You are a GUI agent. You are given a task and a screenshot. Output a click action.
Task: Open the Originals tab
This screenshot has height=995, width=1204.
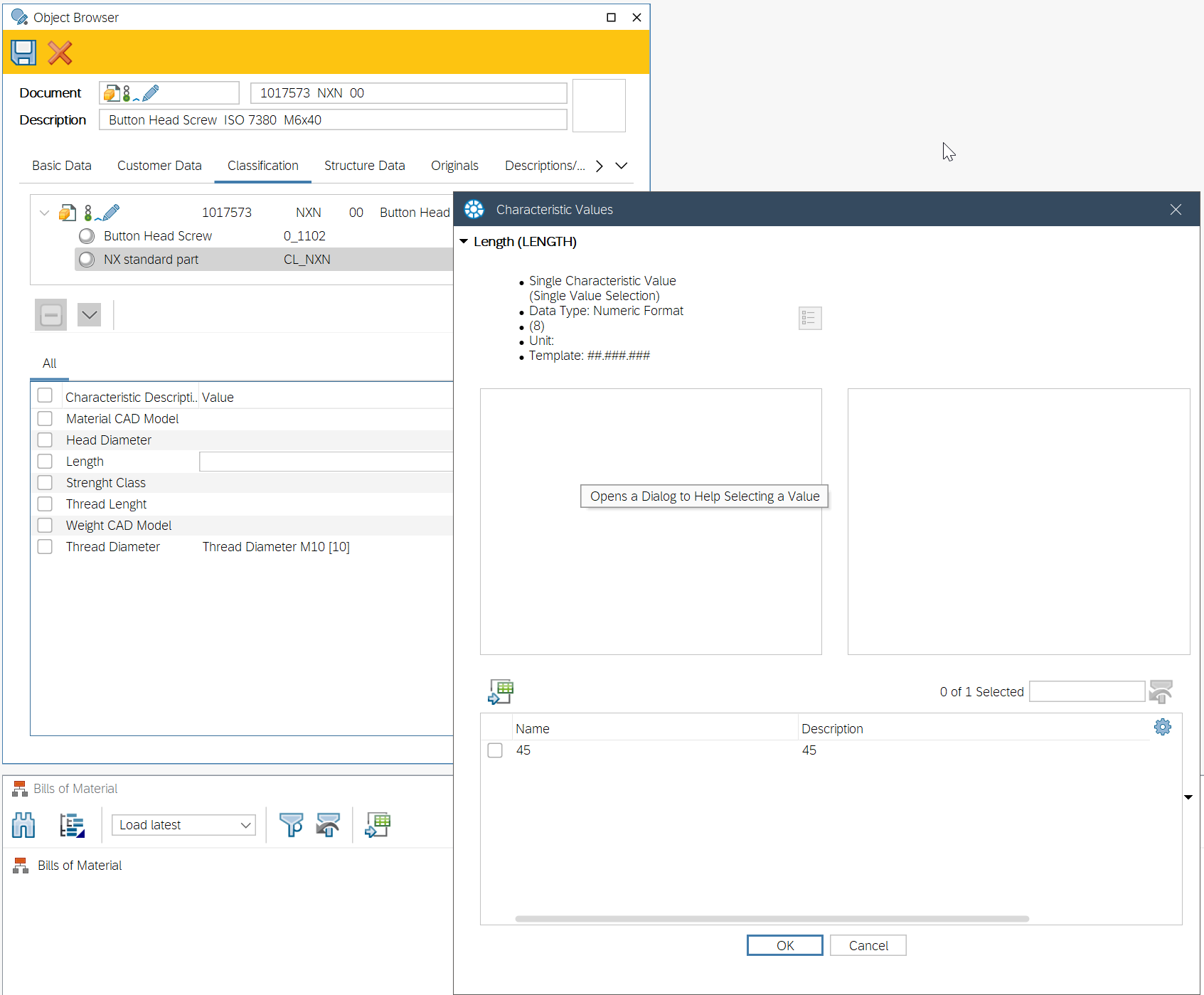tap(454, 165)
